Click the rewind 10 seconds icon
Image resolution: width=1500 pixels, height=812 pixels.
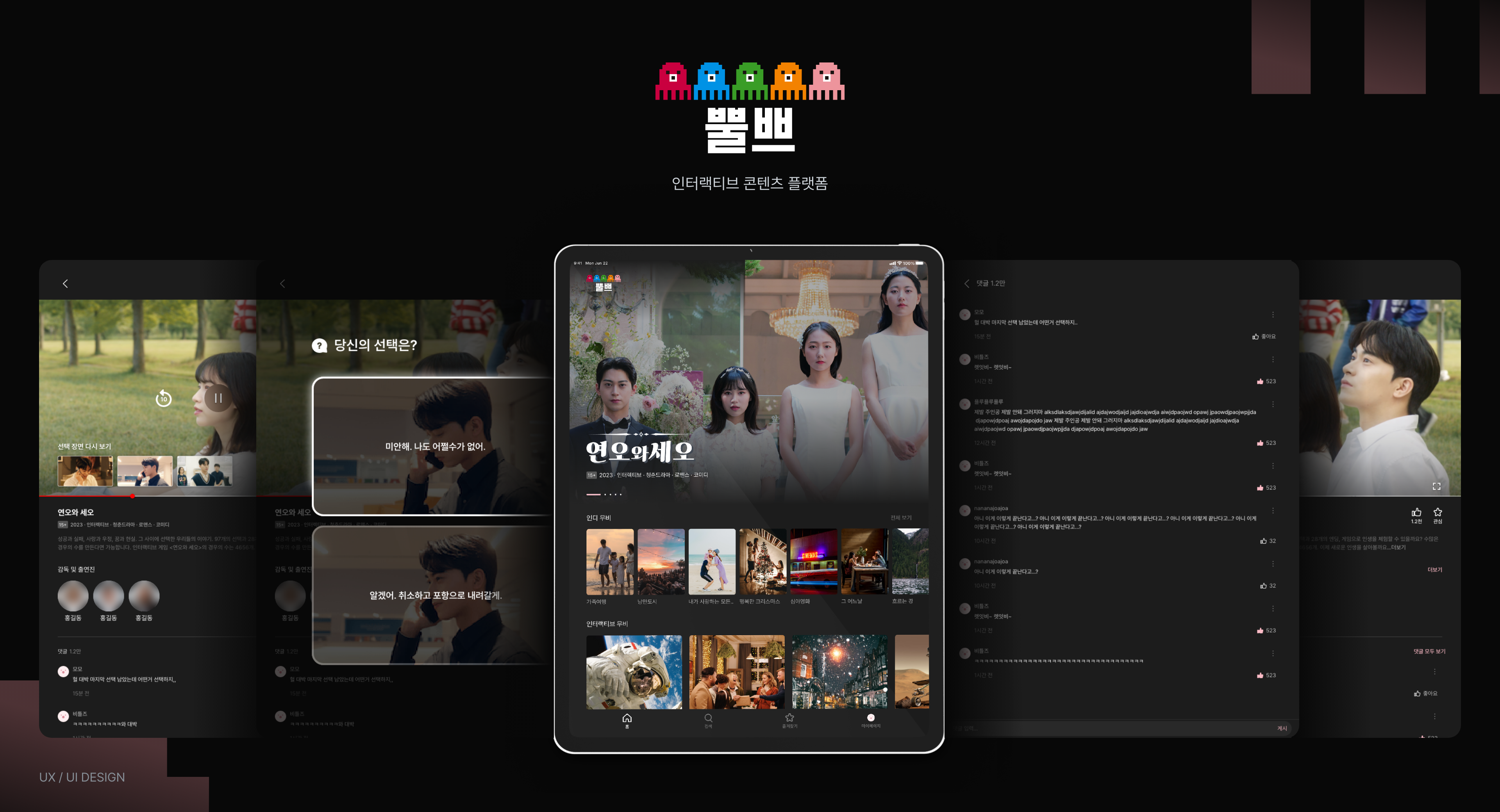tap(164, 398)
